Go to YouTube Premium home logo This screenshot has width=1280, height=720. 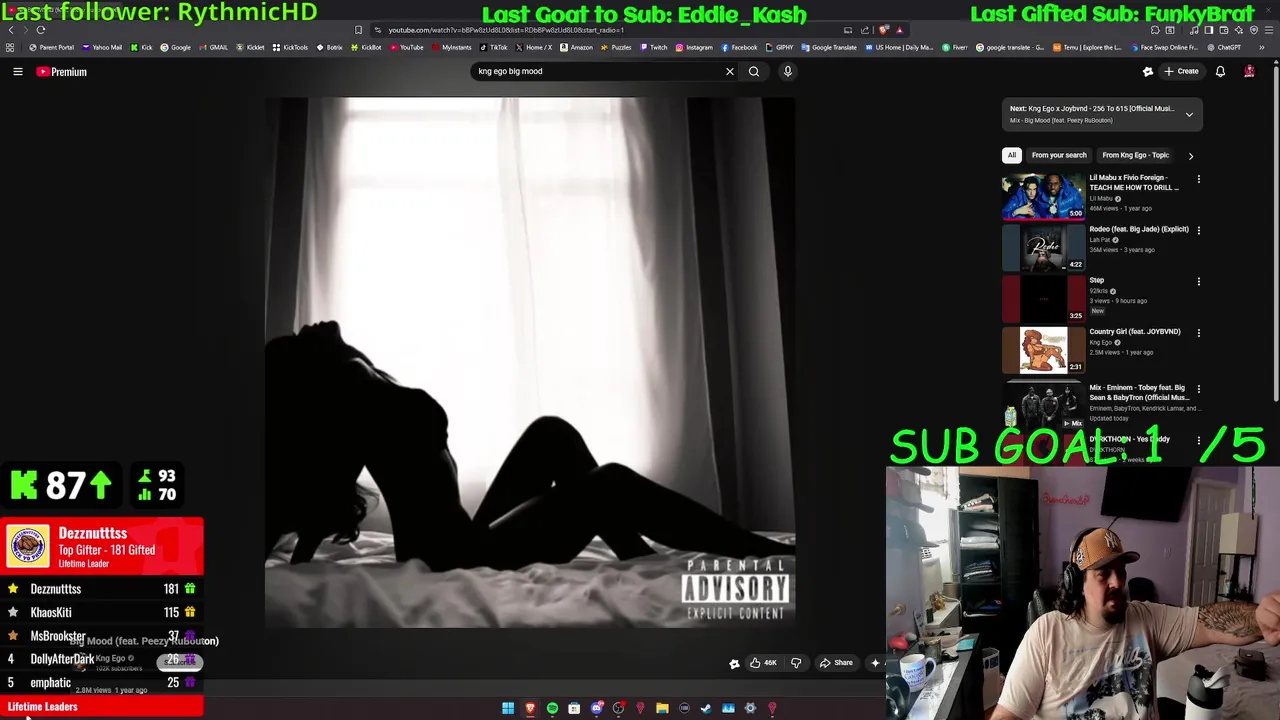(62, 72)
